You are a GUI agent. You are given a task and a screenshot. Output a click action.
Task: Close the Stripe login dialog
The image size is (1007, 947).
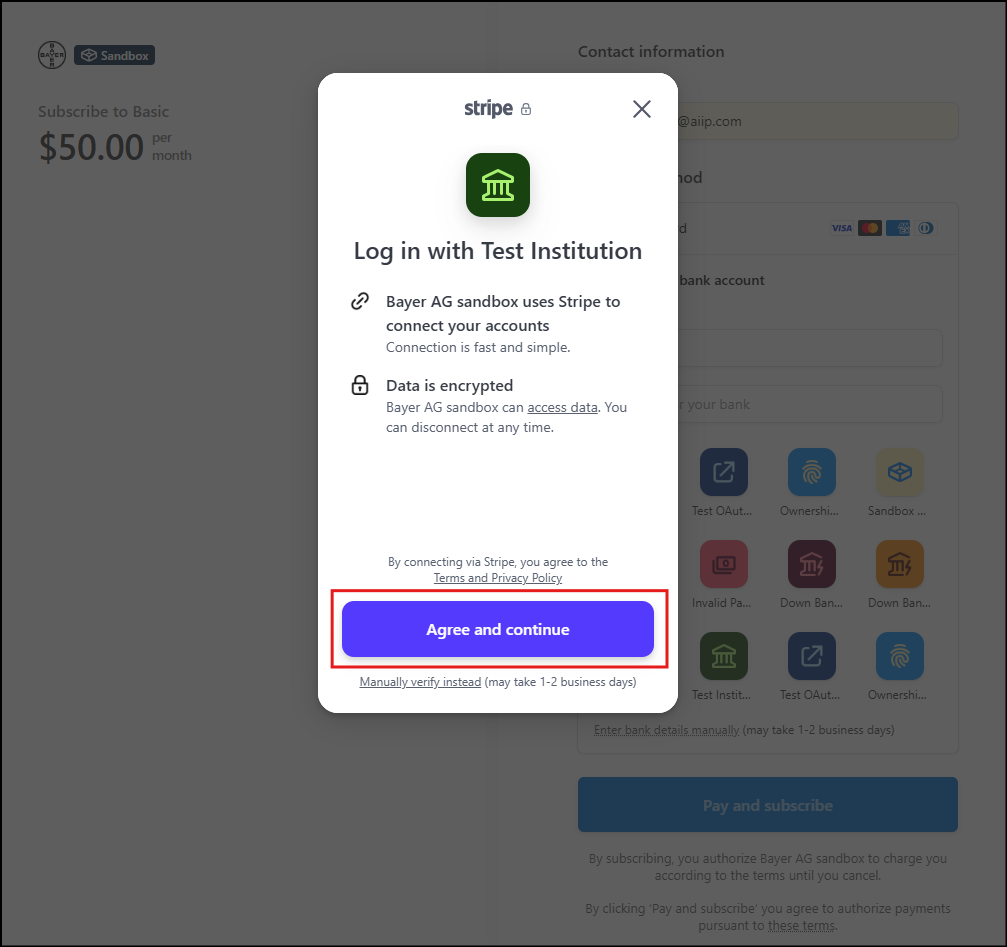(x=642, y=109)
